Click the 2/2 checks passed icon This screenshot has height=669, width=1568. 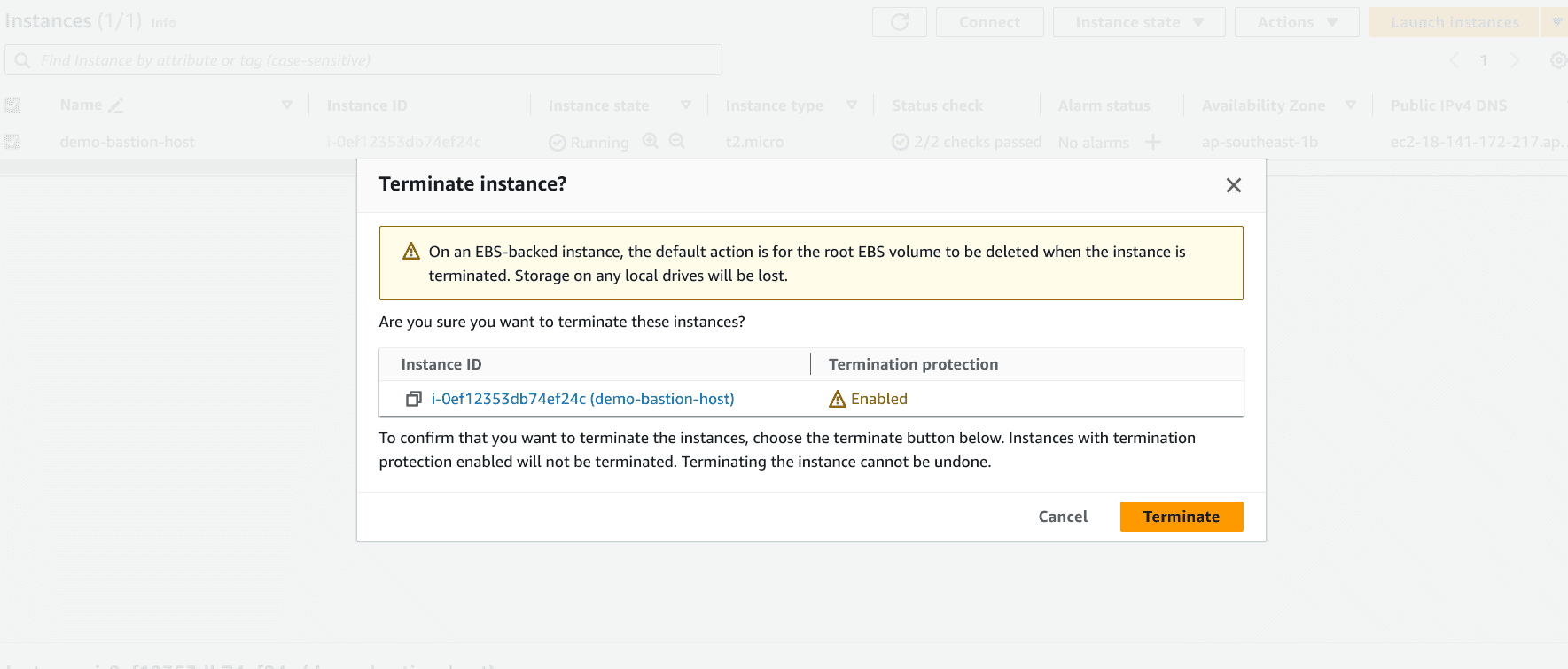tap(901, 142)
